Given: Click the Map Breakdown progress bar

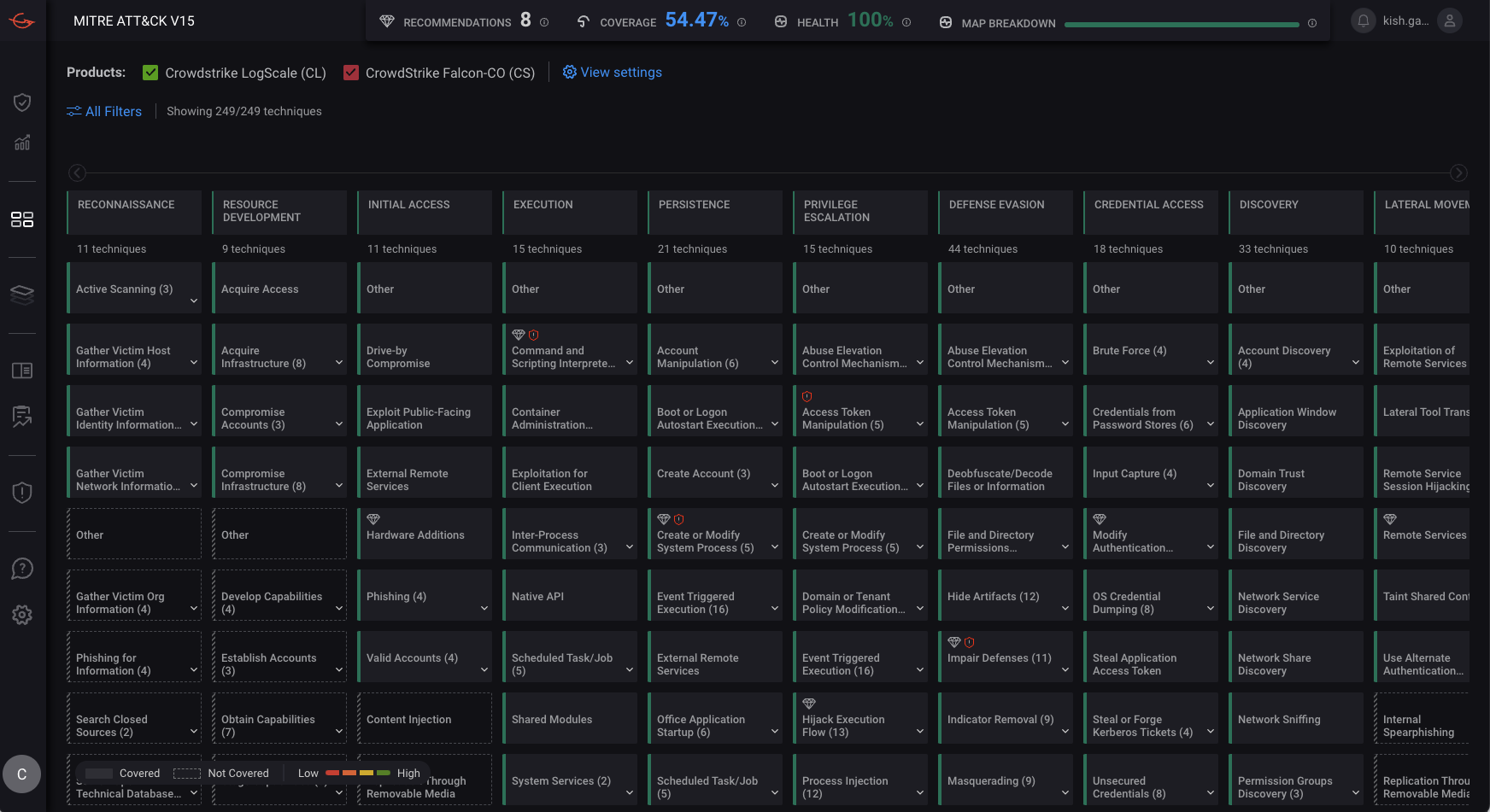Looking at the screenshot, I should 1182,25.
